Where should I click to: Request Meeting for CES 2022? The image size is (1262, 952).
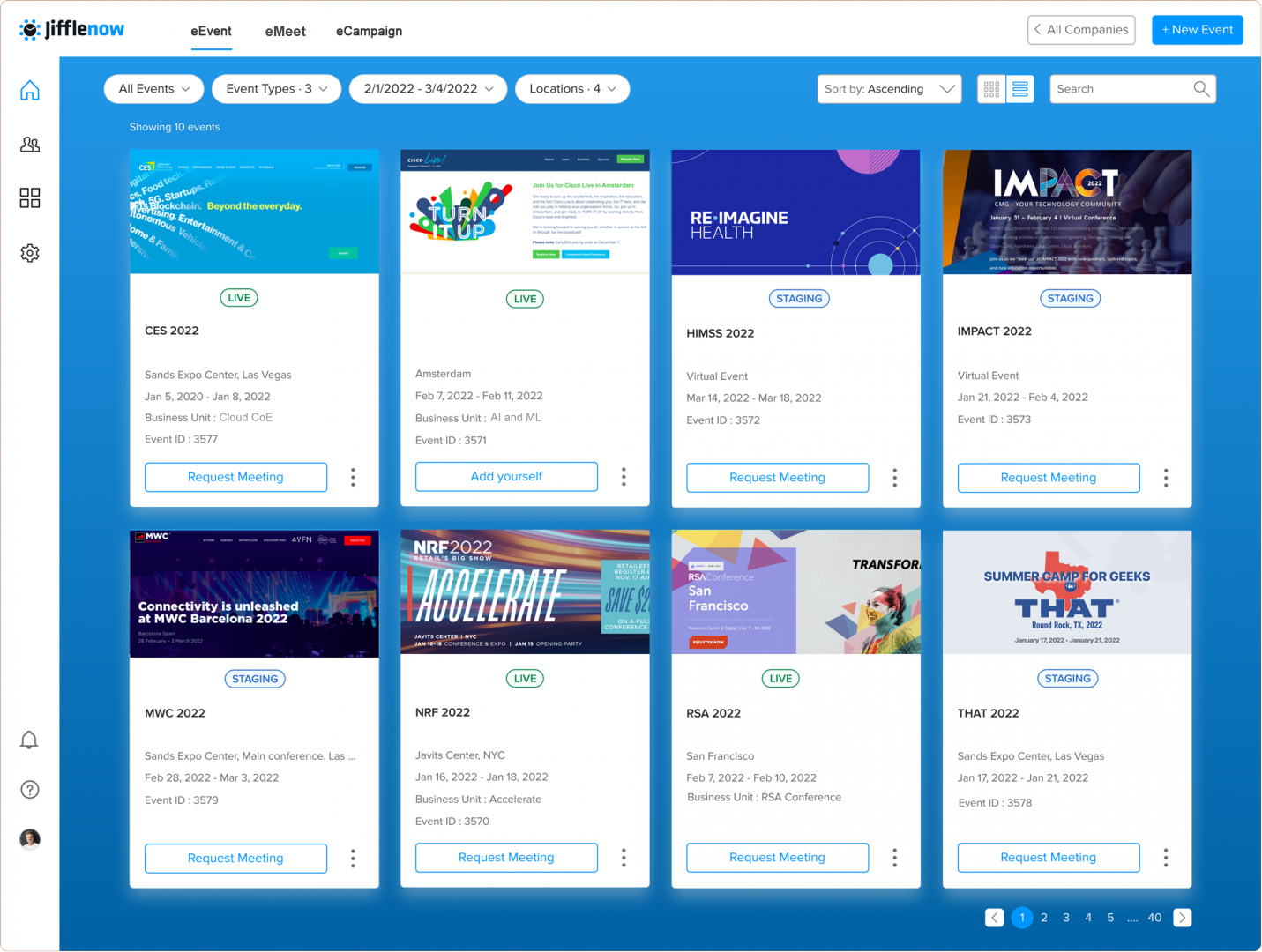[235, 477]
